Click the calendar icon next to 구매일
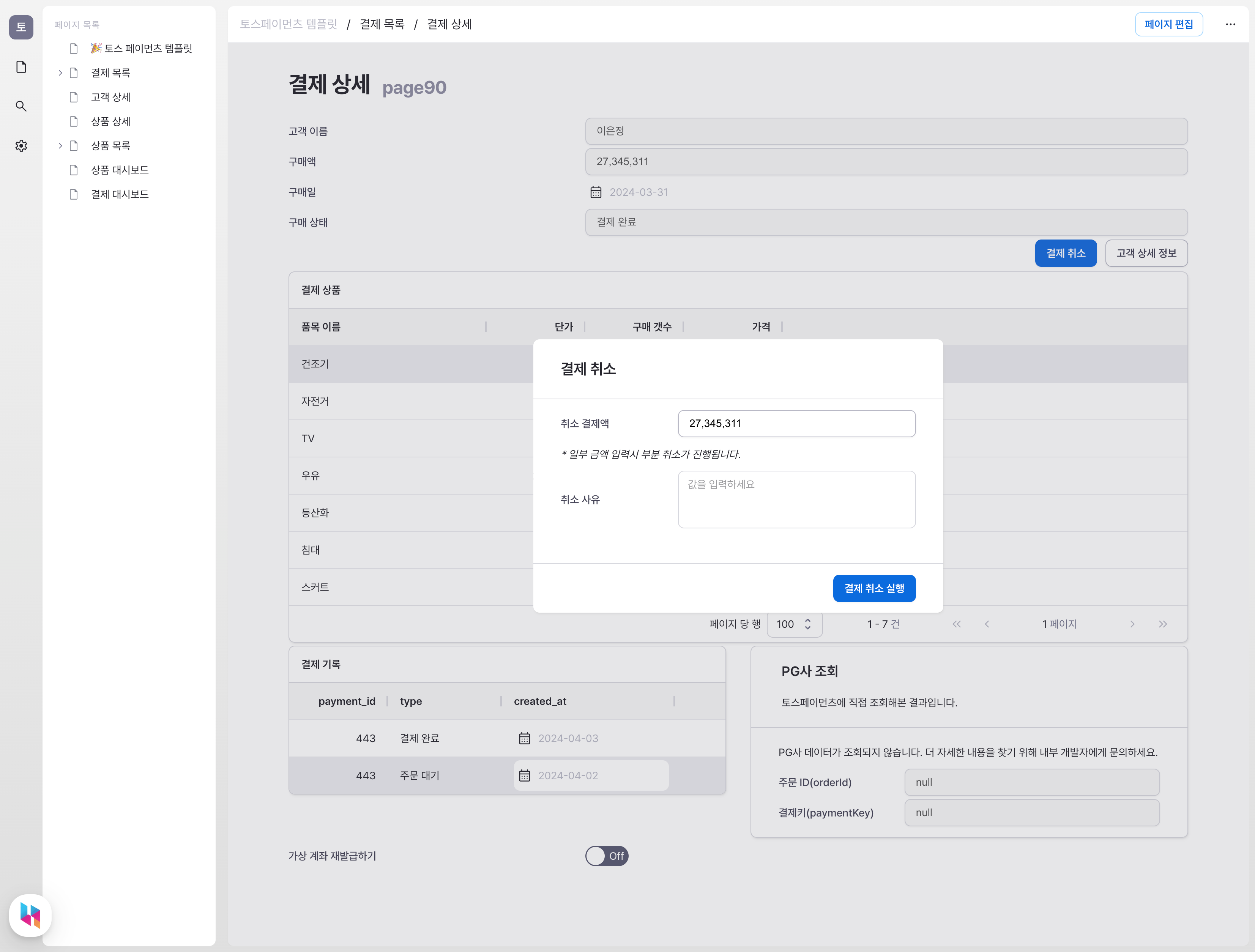Viewport: 1255px width, 952px height. pyautogui.click(x=596, y=192)
